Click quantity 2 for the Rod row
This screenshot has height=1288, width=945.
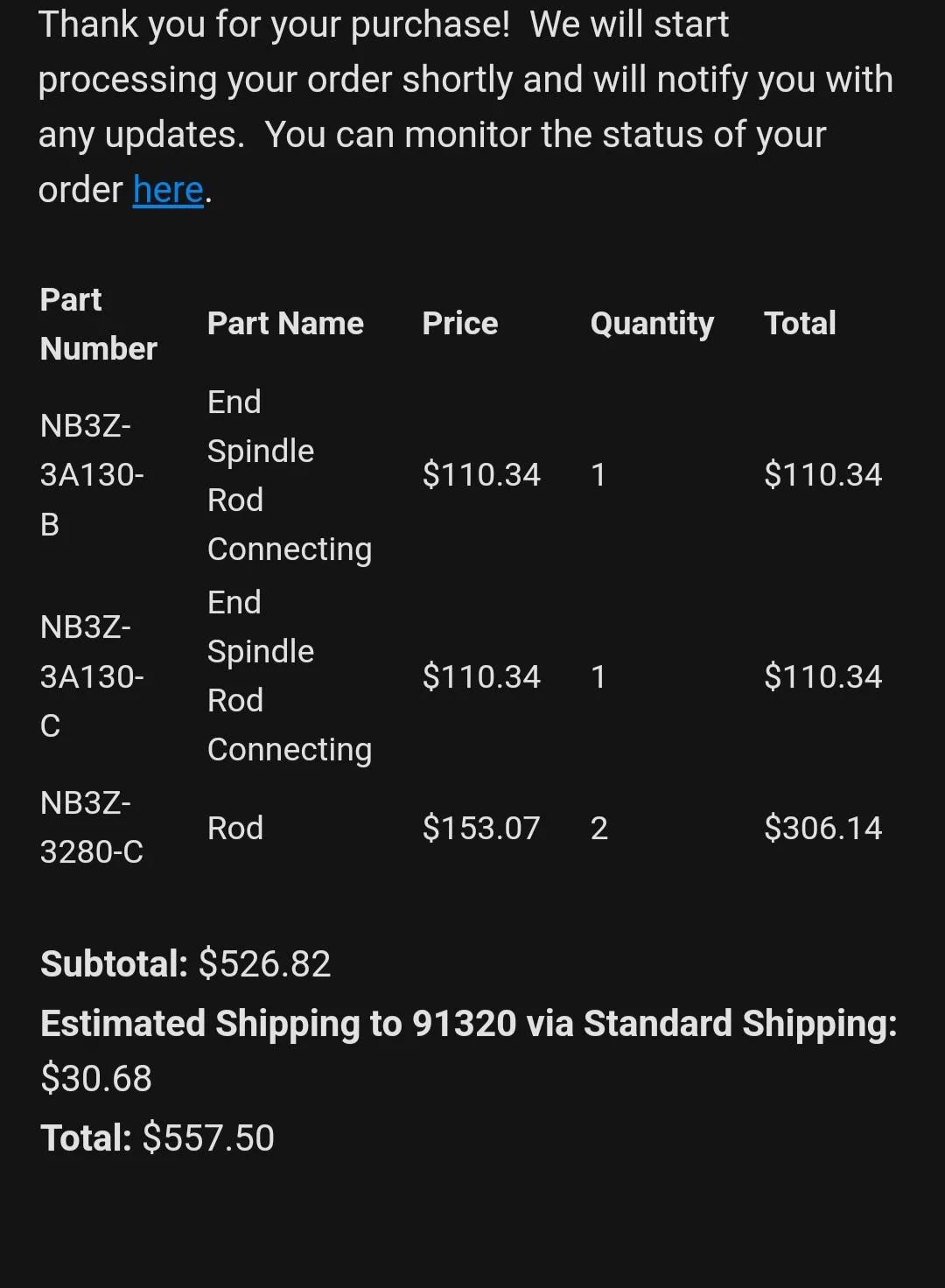[x=599, y=828]
